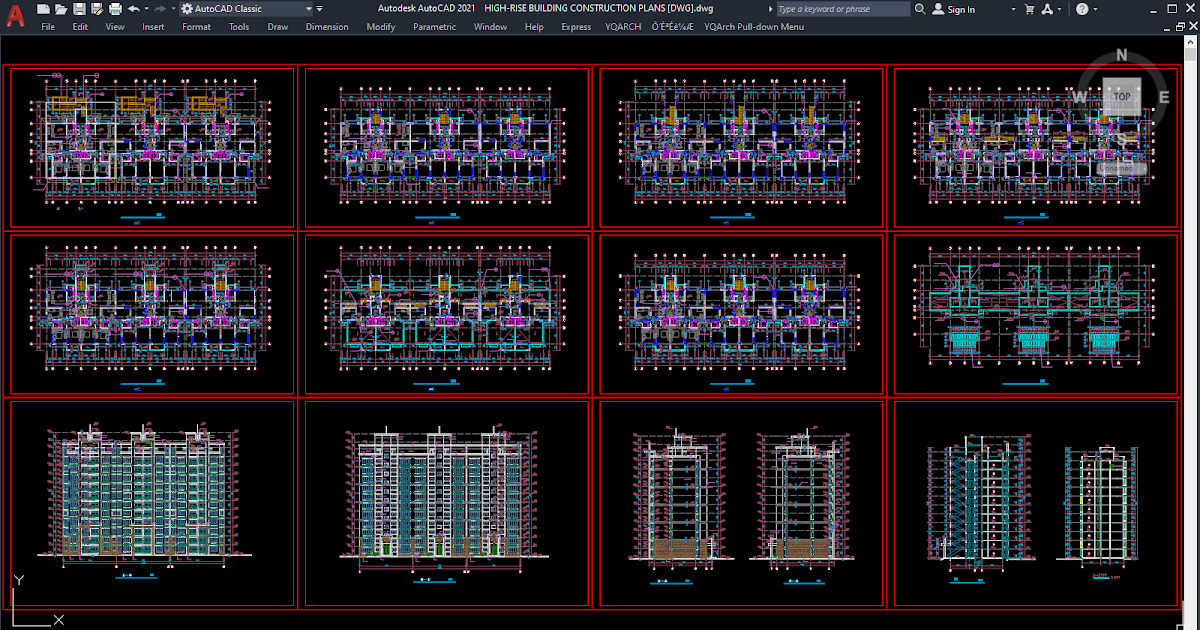Open the Plot dialog via printer icon

115,8
